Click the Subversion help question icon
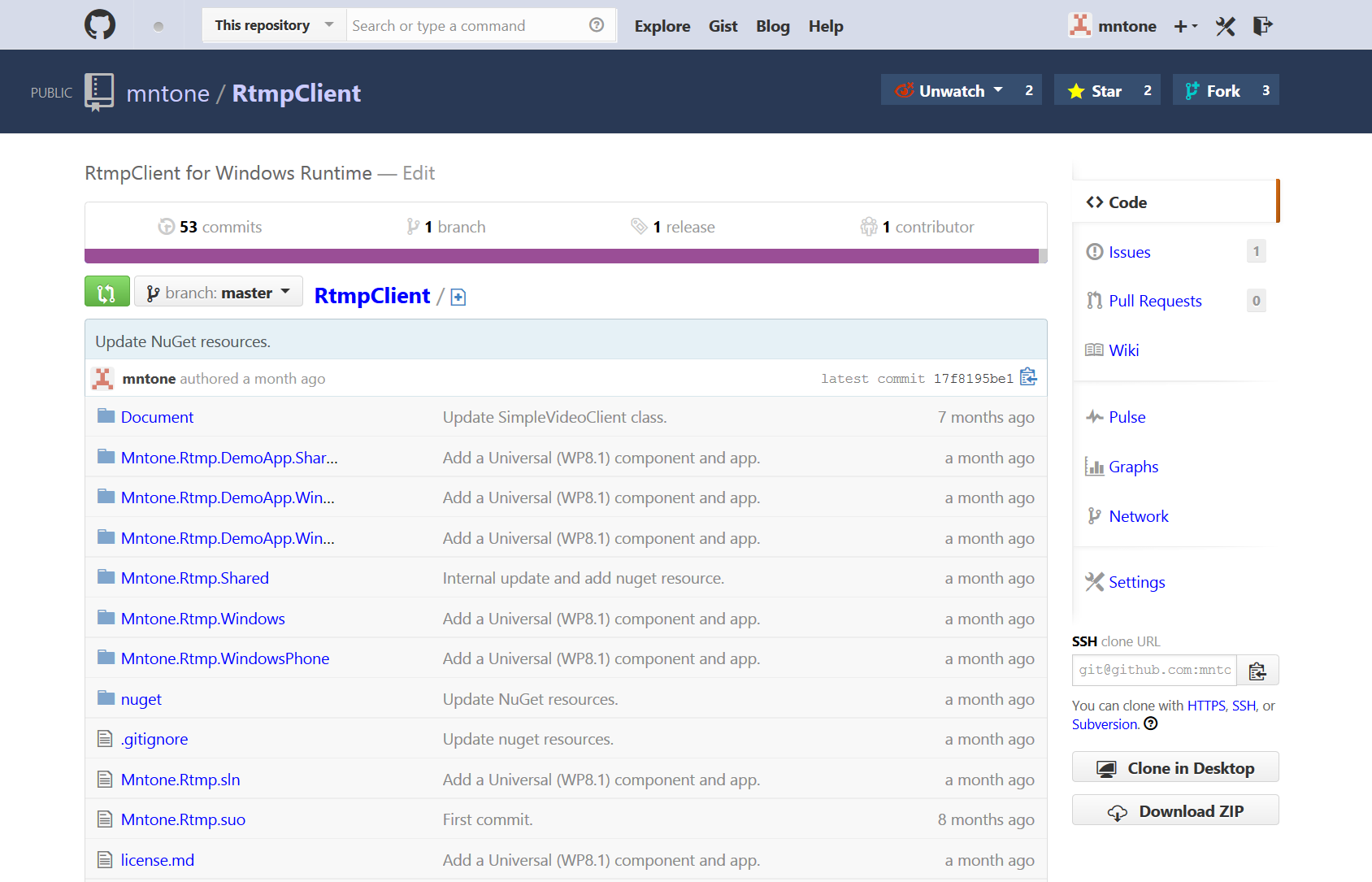This screenshot has width=1372, height=882. click(x=1151, y=723)
